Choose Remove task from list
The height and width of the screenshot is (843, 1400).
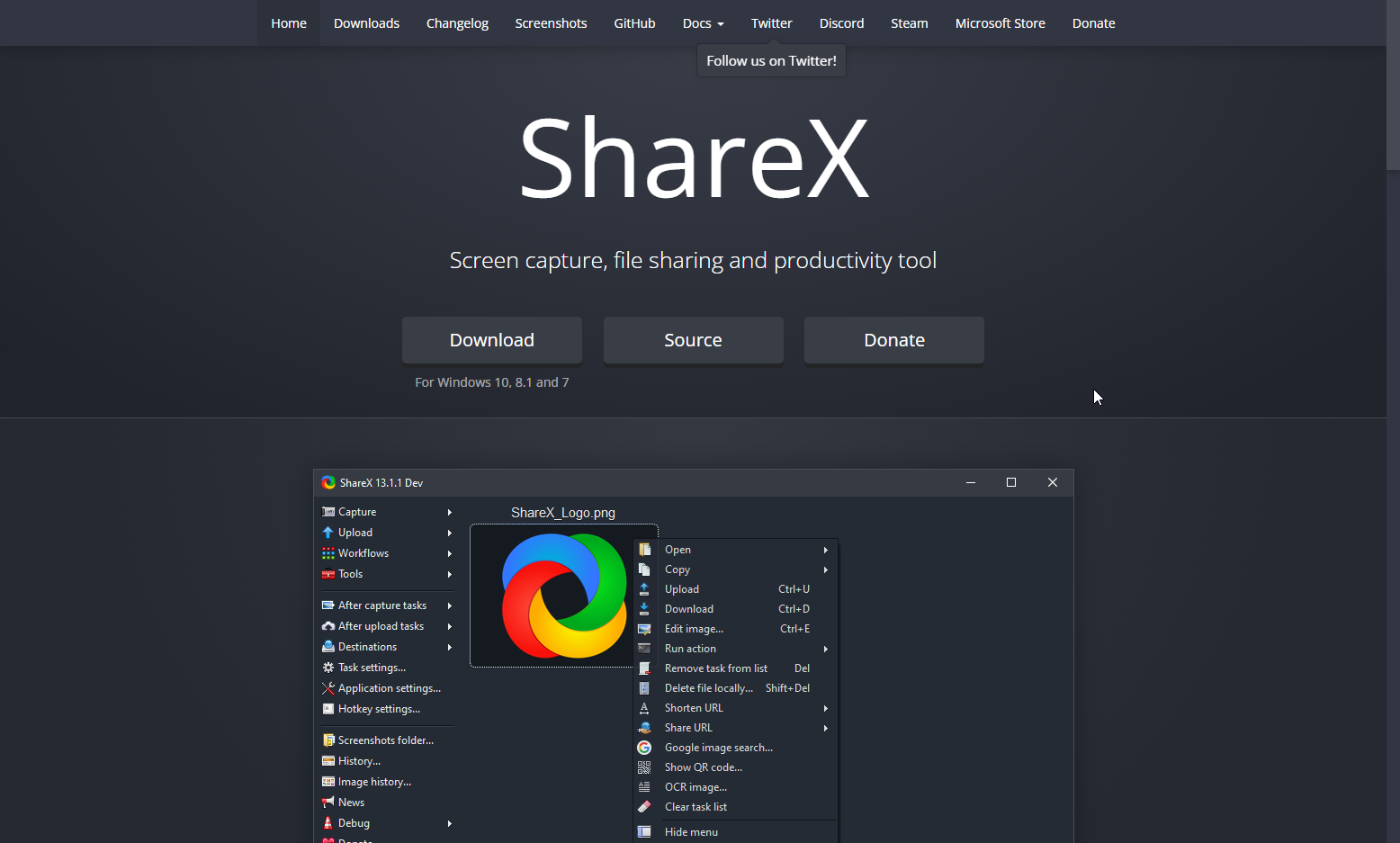(736, 668)
